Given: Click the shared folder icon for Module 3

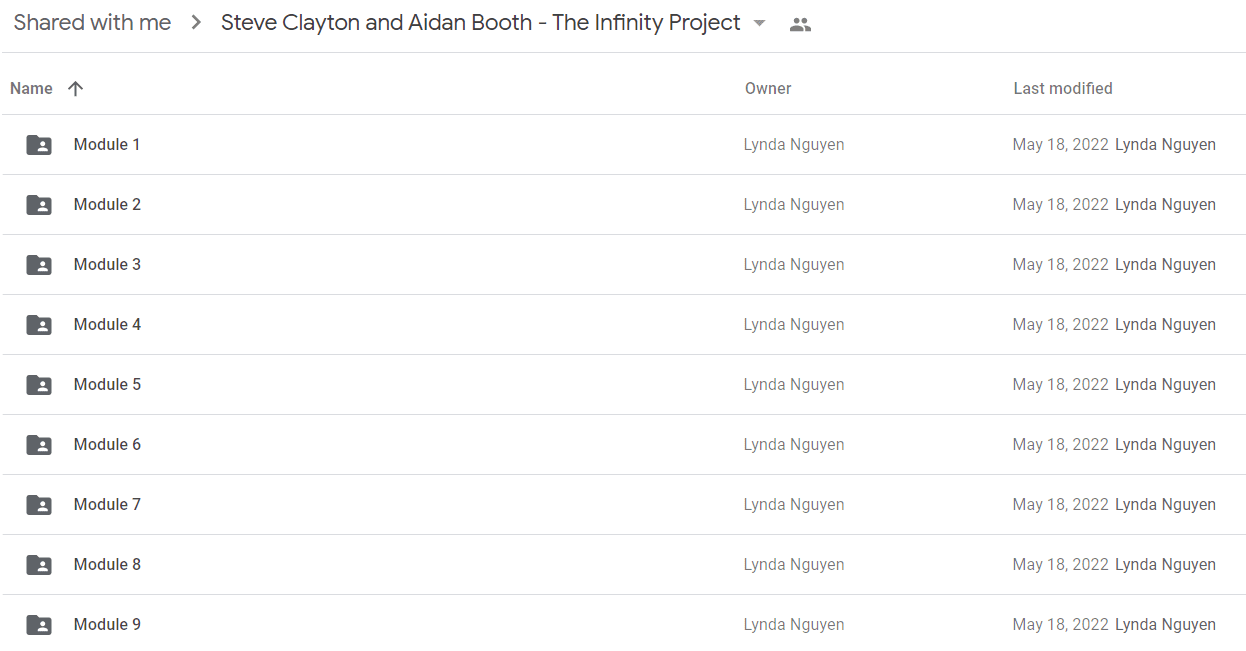Looking at the screenshot, I should click(38, 265).
